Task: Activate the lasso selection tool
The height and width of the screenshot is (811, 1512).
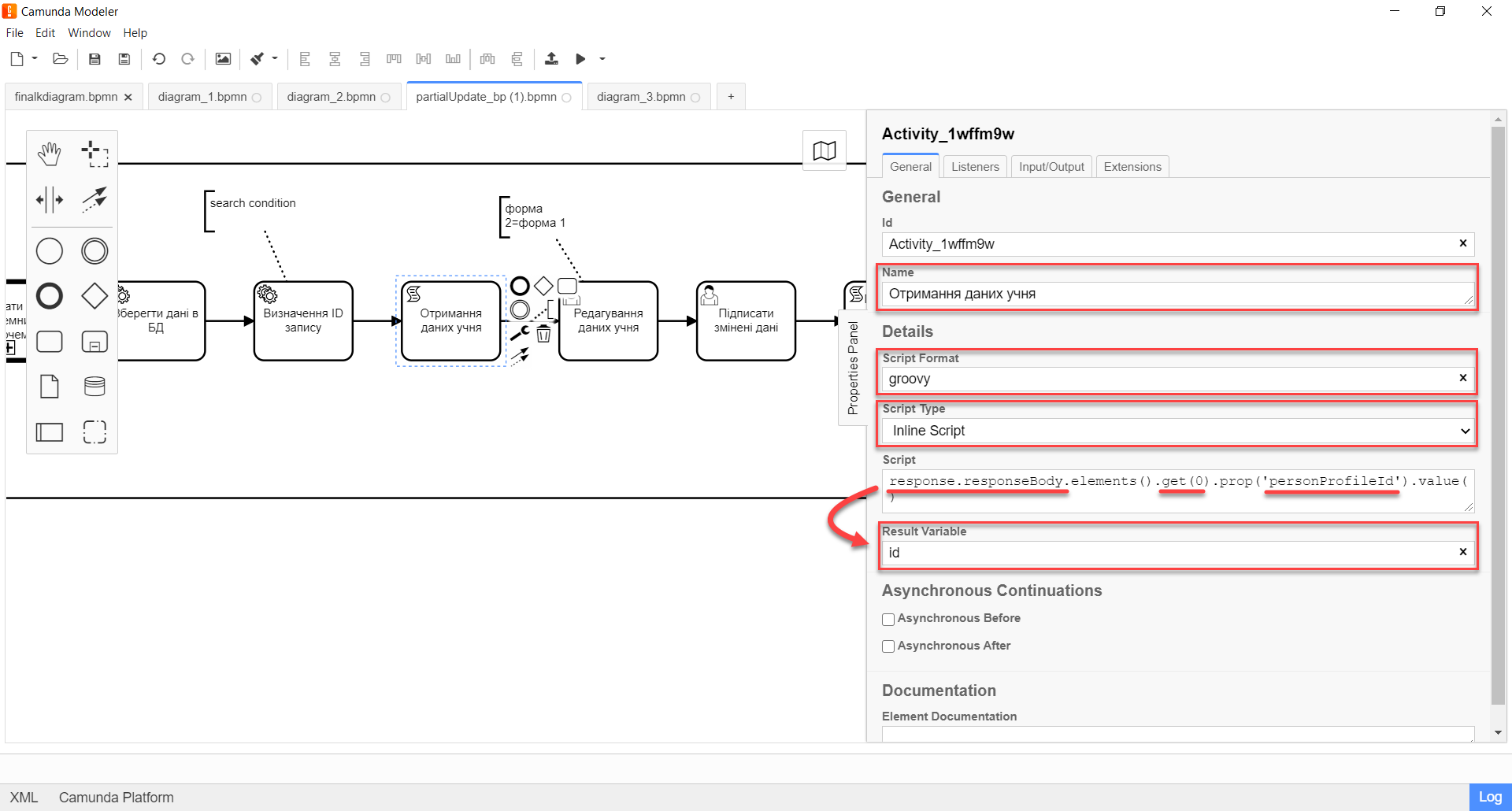Action: (x=94, y=154)
